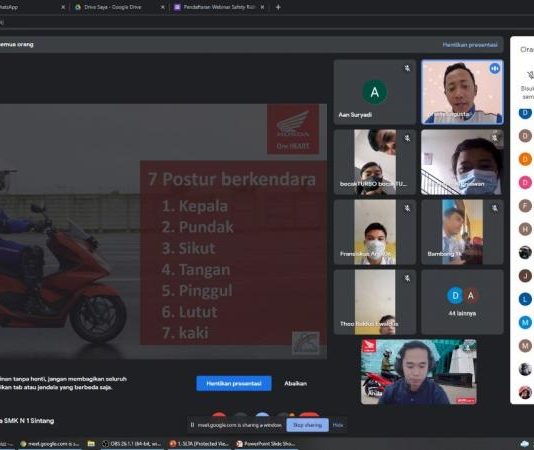Image resolution: width=534 pixels, height=450 pixels.
Task: Click the self-view presenter video thumbnail
Action: click(x=419, y=372)
